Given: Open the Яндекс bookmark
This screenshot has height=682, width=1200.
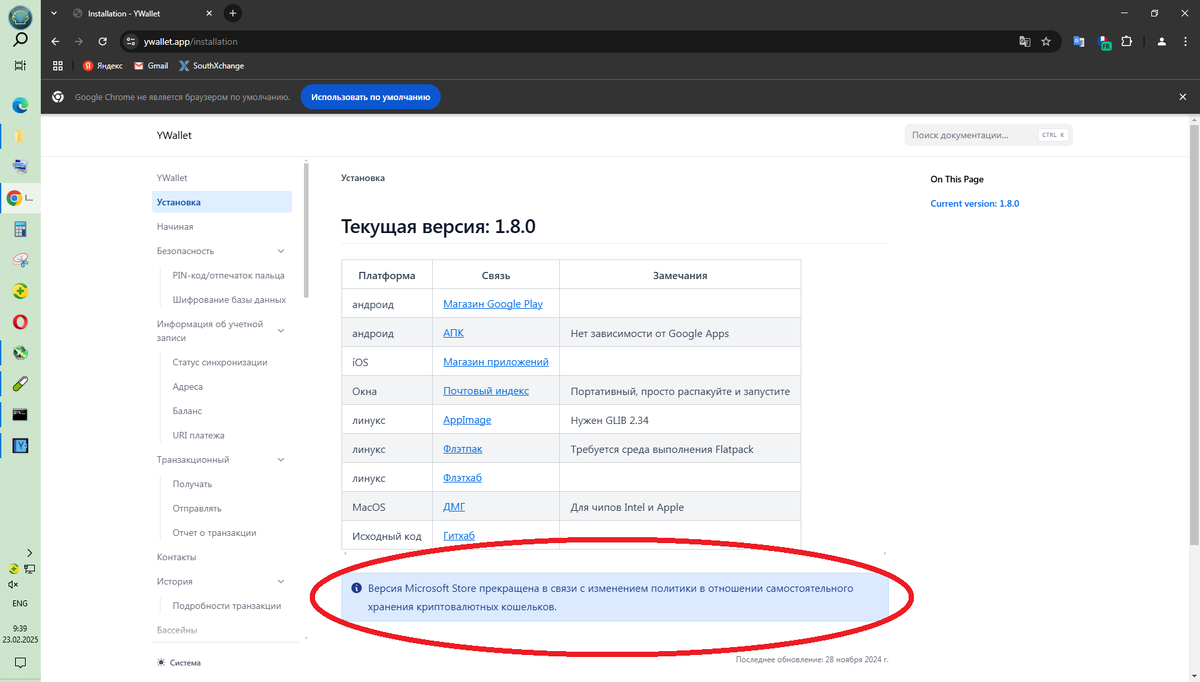Looking at the screenshot, I should tap(103, 66).
